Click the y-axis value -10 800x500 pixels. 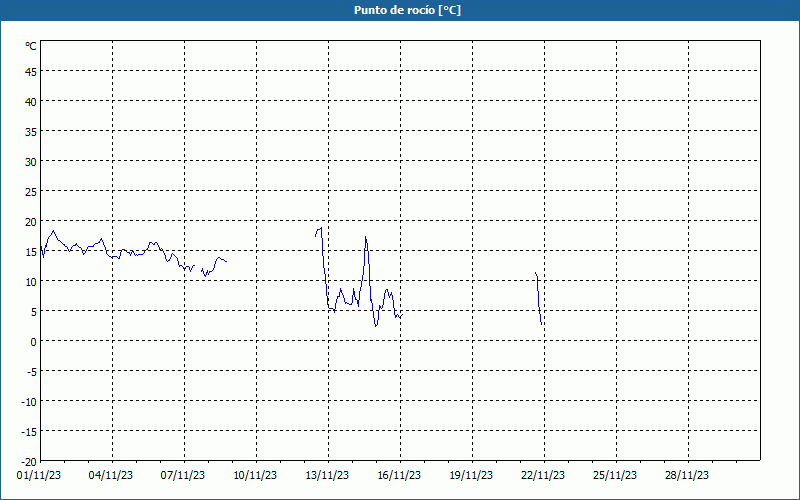[29, 402]
